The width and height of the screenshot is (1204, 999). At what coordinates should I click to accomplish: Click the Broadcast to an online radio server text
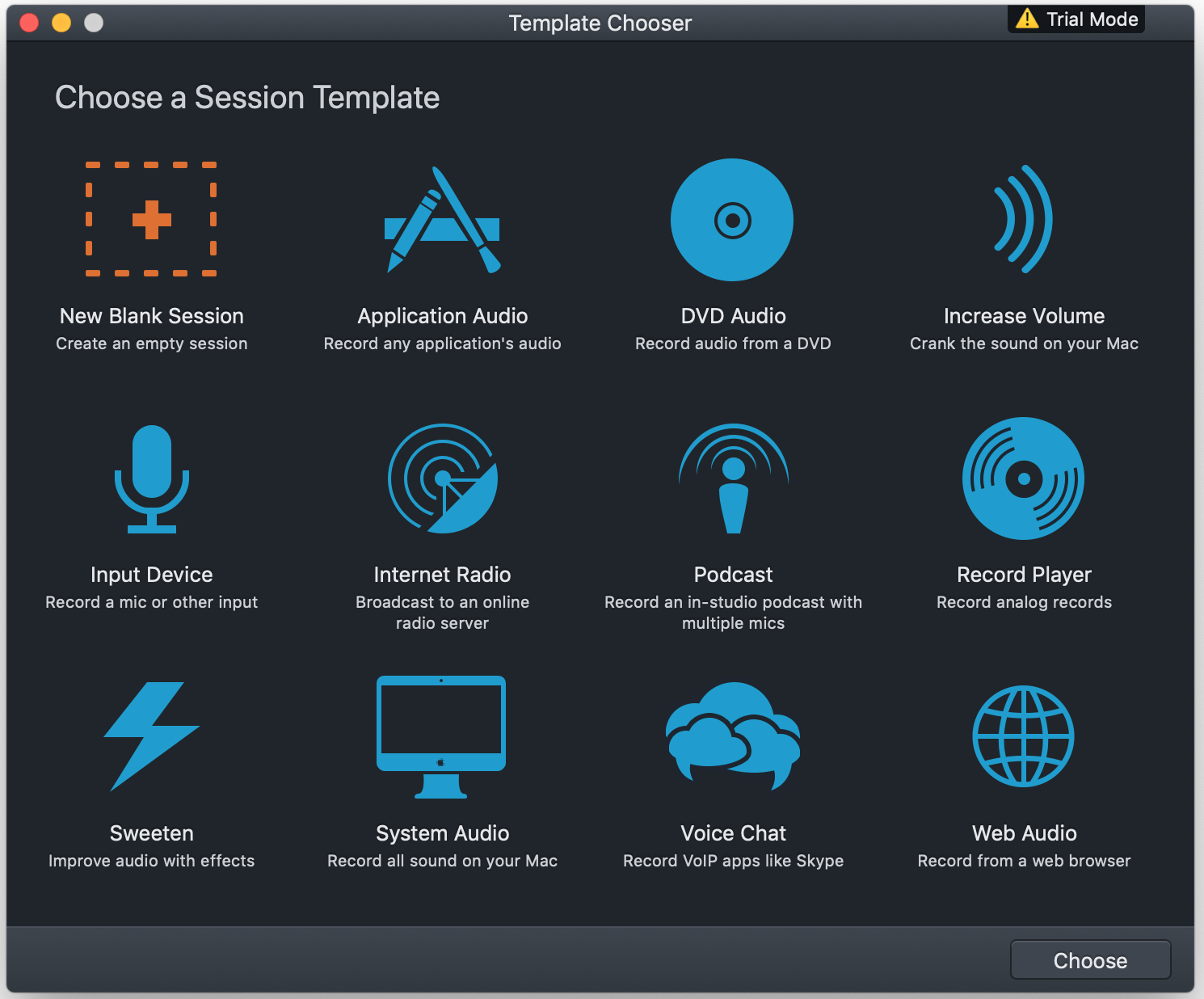pos(442,612)
